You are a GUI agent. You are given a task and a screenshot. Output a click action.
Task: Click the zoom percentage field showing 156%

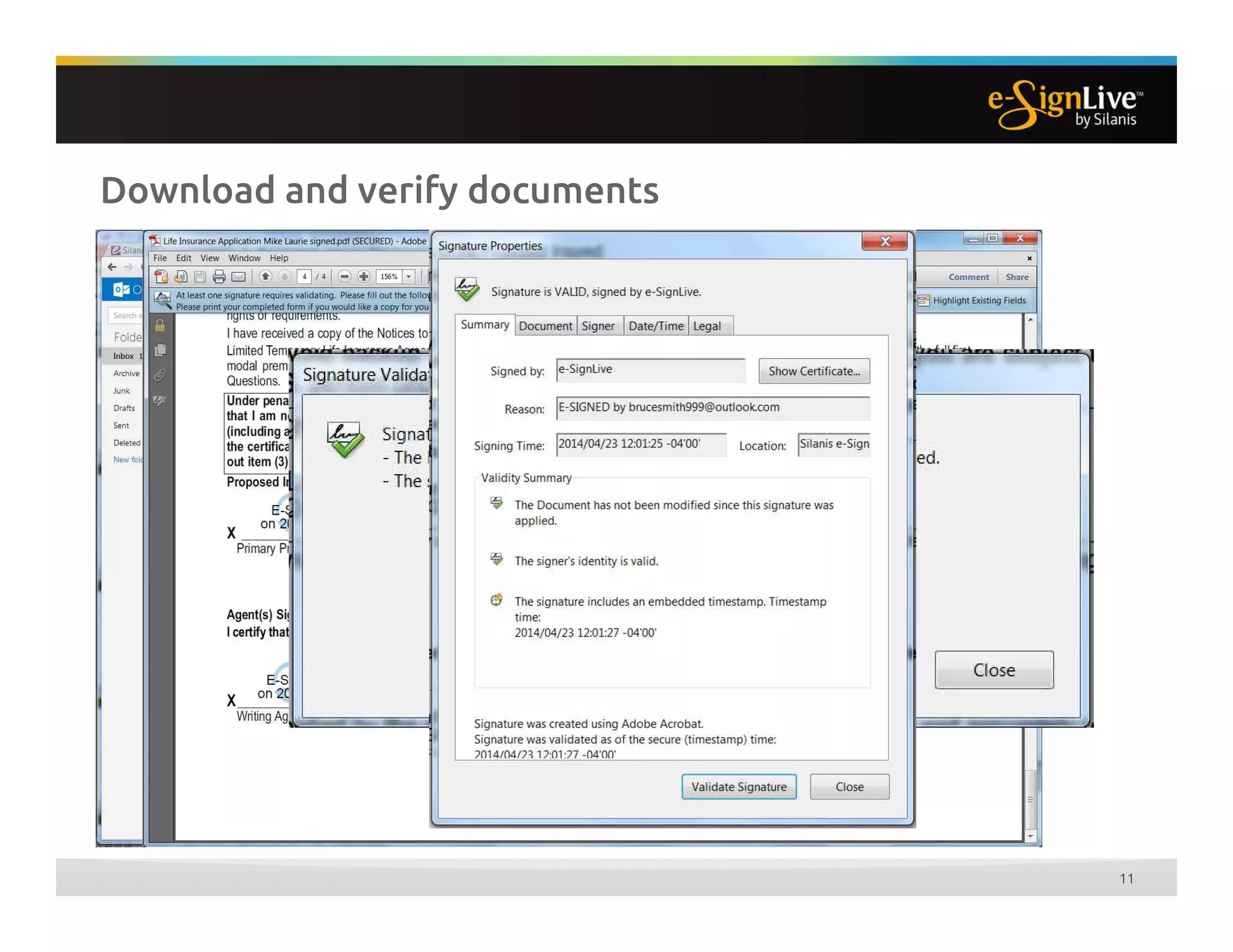[389, 277]
